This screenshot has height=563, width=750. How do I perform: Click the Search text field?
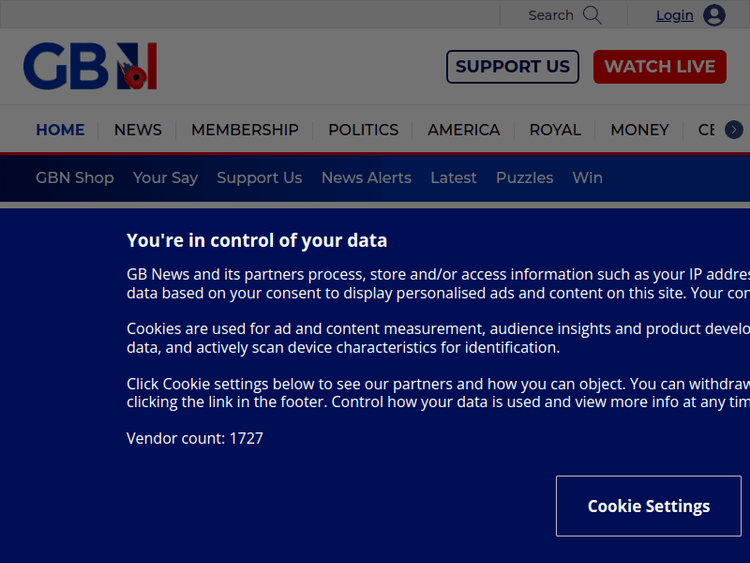click(x=550, y=15)
